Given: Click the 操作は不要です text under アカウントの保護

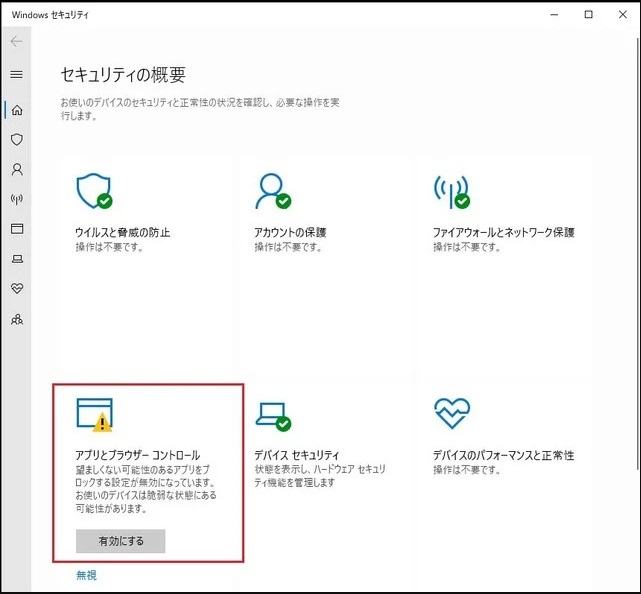Looking at the screenshot, I should click(x=288, y=247).
